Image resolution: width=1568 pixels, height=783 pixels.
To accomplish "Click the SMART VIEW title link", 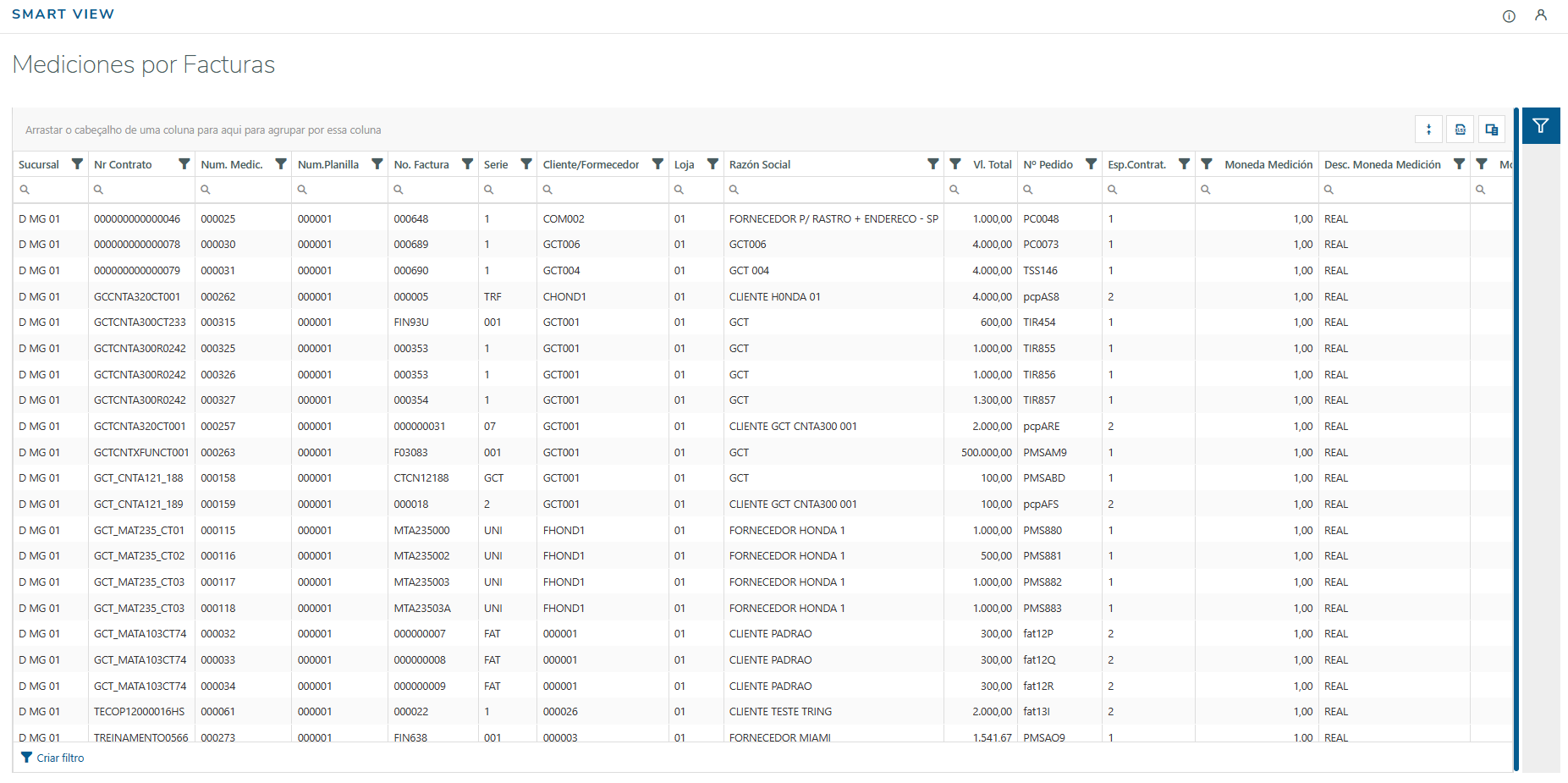I will [63, 14].
